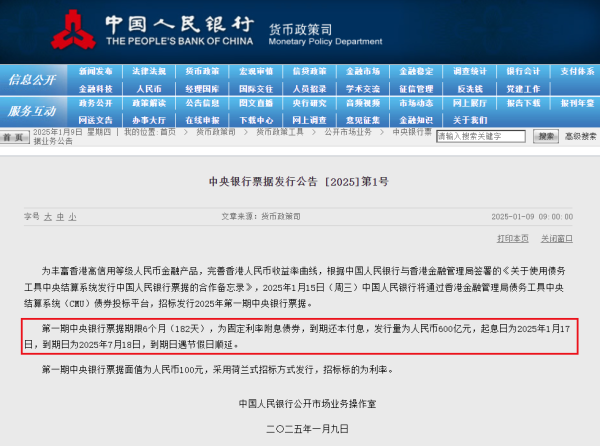Go to 政策解读 page
Screen dimensions: 600x446
[149, 103]
